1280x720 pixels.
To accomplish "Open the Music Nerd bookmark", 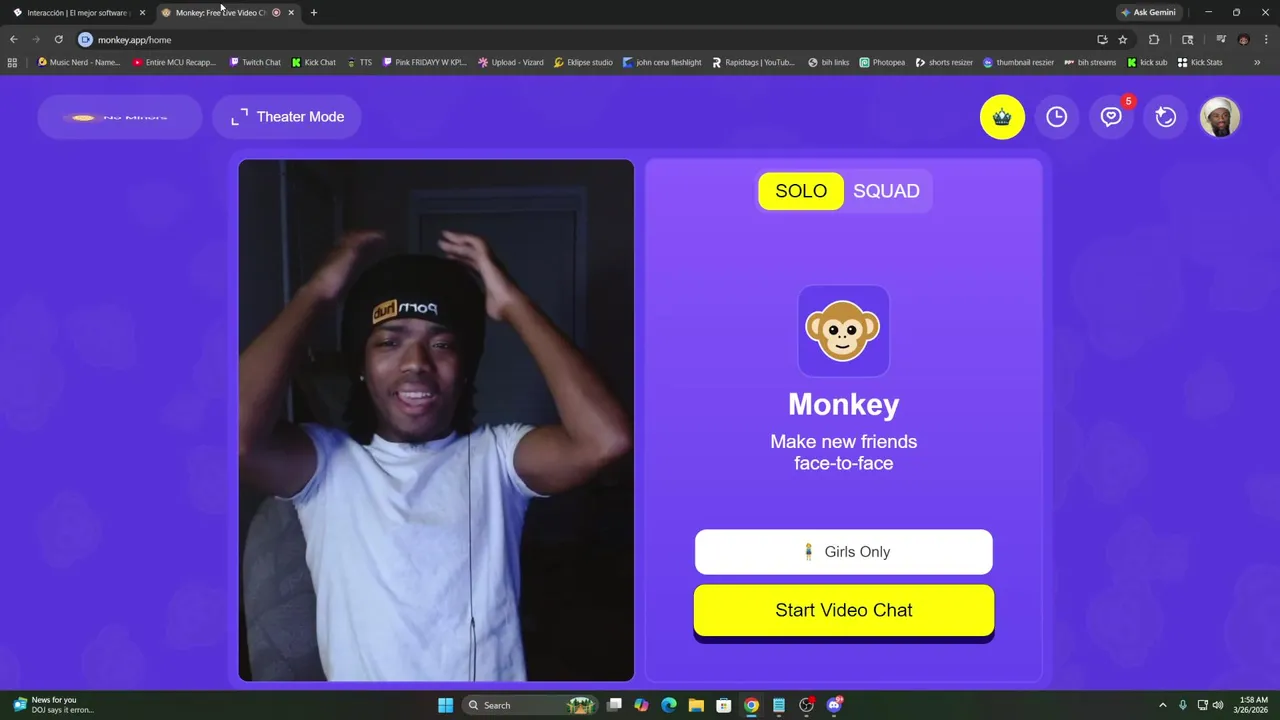I will [x=79, y=62].
